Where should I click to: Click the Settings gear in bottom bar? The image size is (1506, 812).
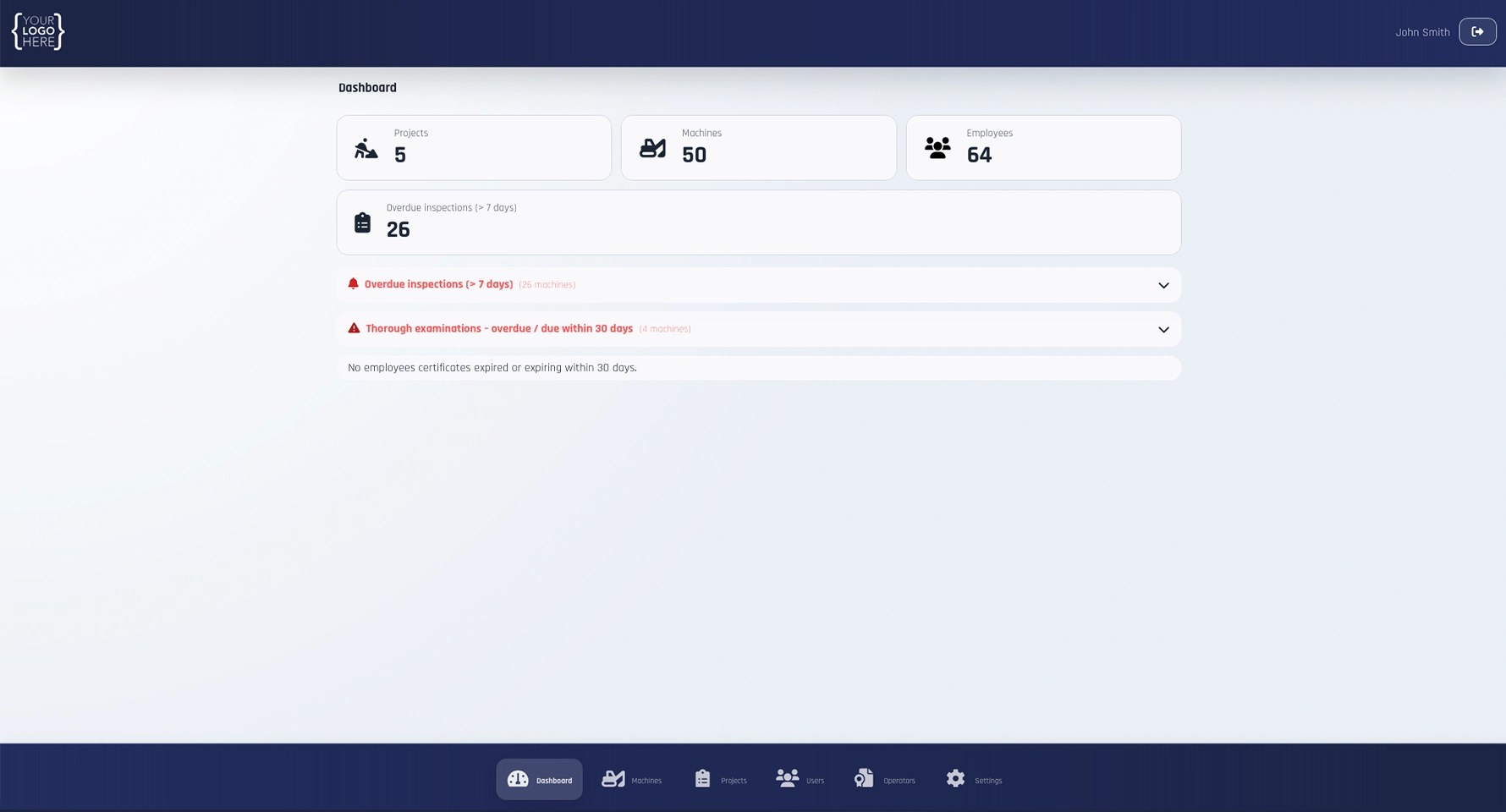(x=955, y=777)
